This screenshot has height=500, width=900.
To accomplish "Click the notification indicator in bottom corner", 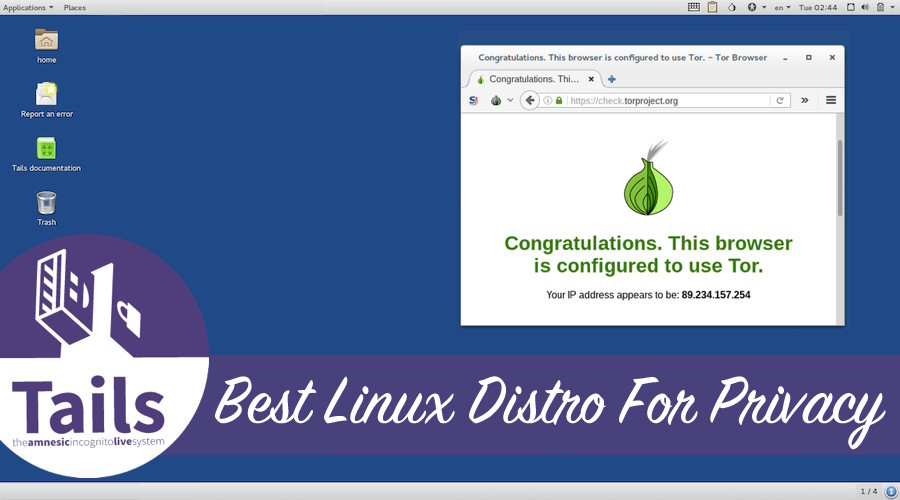I will [x=891, y=491].
